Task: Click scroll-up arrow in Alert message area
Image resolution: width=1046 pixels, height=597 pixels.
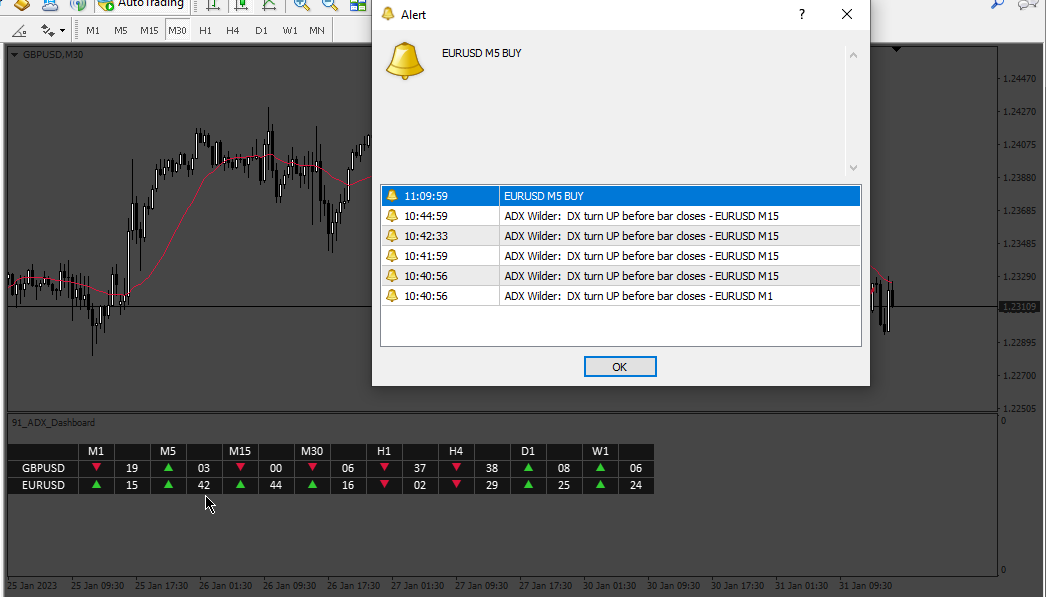Action: (x=853, y=55)
